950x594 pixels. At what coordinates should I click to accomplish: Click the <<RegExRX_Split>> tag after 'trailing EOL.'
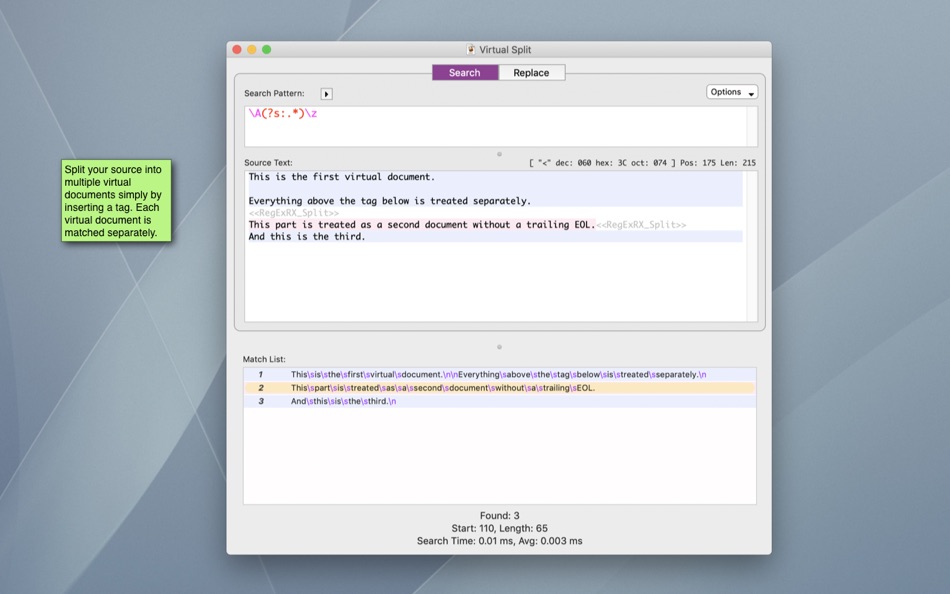pos(641,225)
